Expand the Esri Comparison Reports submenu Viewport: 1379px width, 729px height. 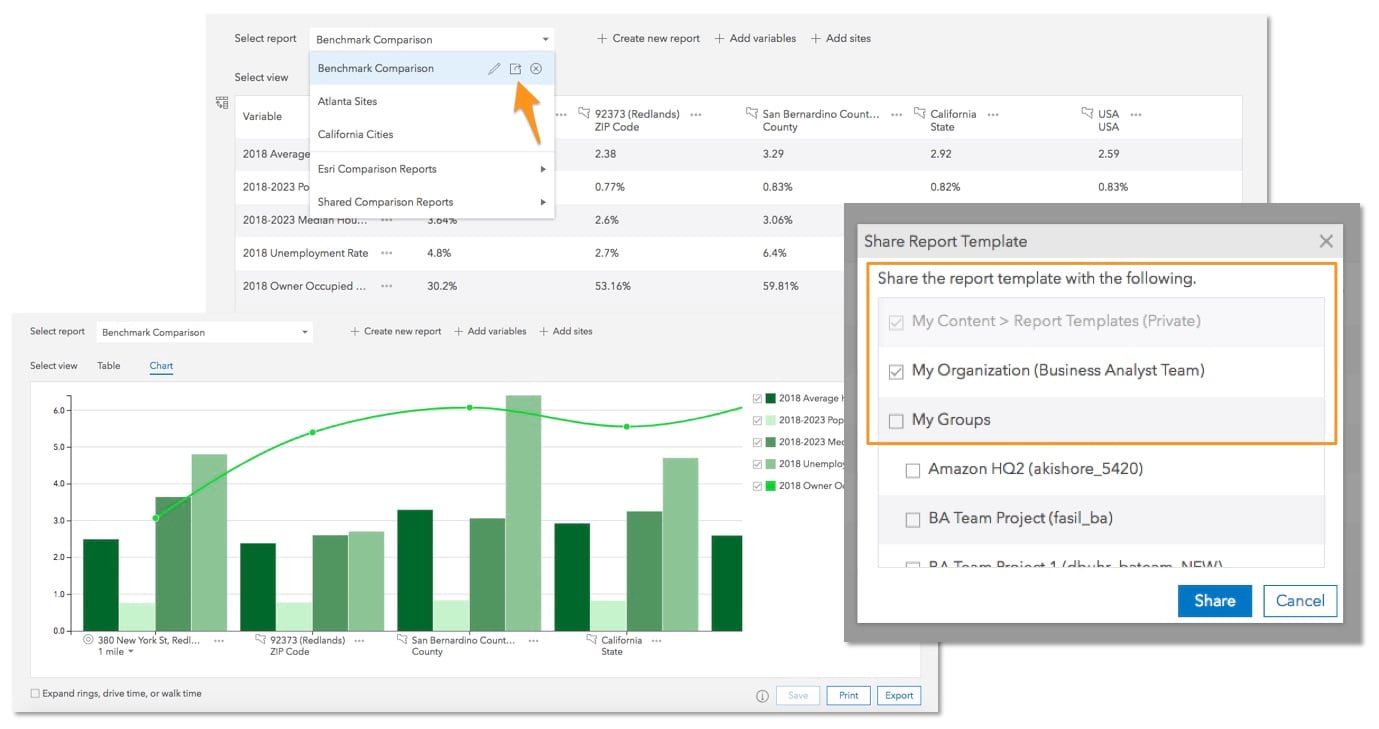tap(431, 169)
